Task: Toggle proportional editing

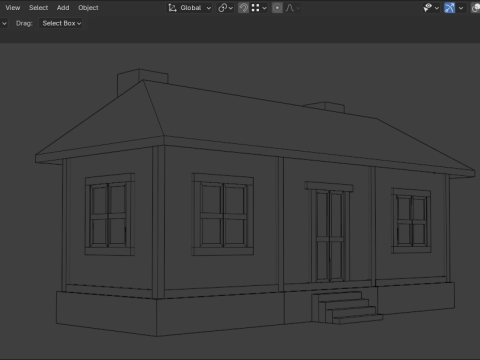Action: (277, 8)
